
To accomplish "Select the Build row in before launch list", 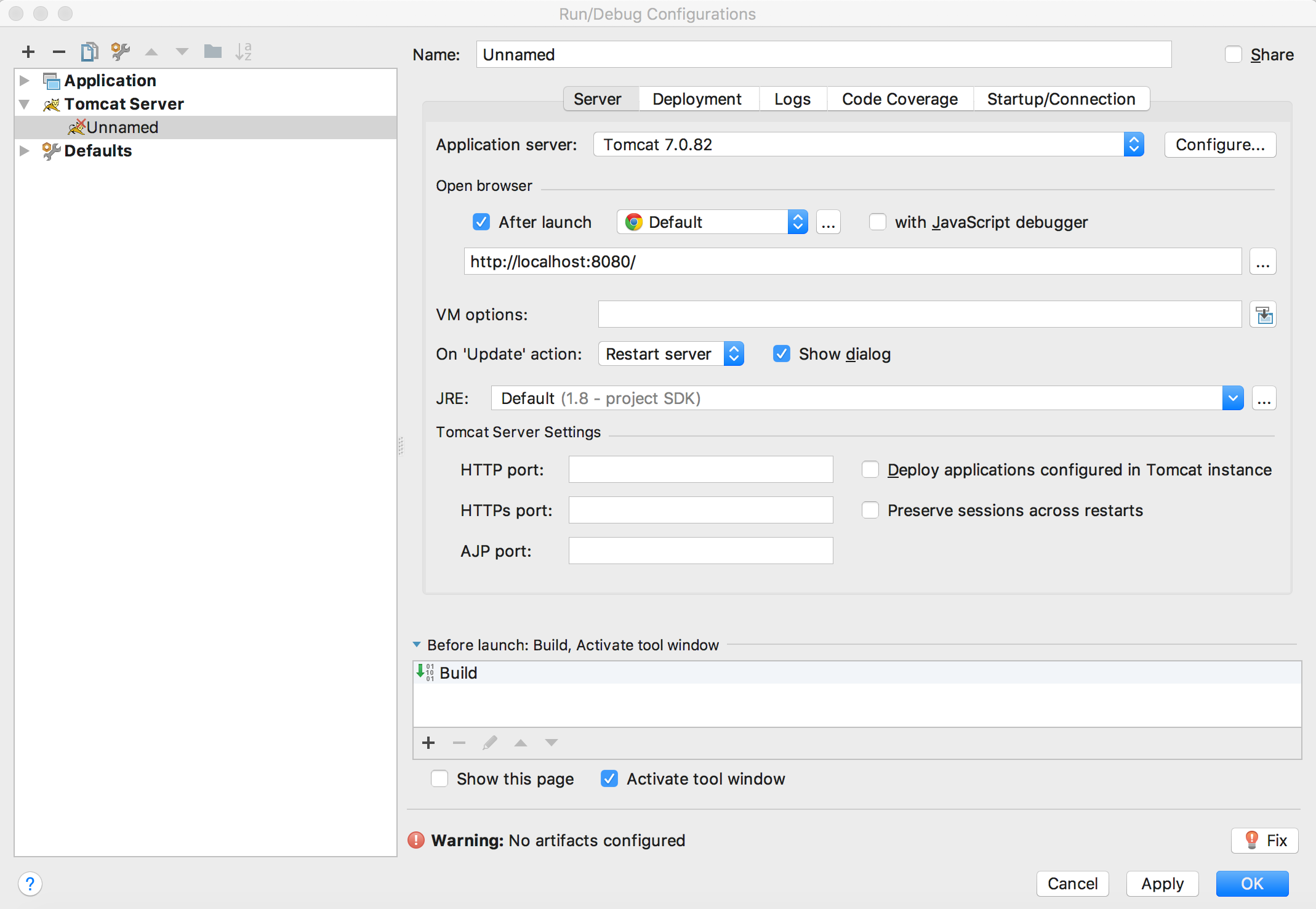I will coord(857,673).
